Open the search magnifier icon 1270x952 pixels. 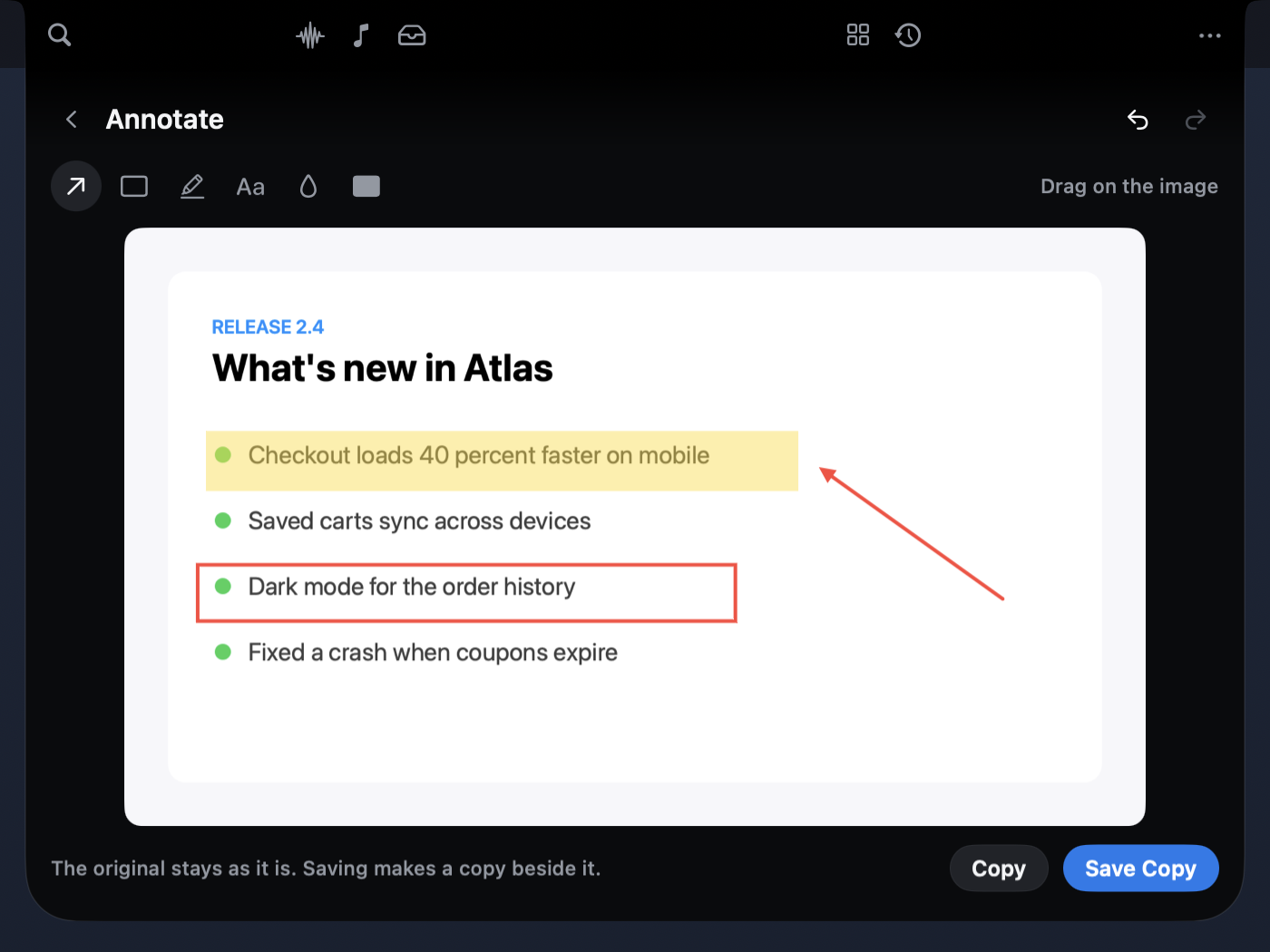(x=60, y=35)
